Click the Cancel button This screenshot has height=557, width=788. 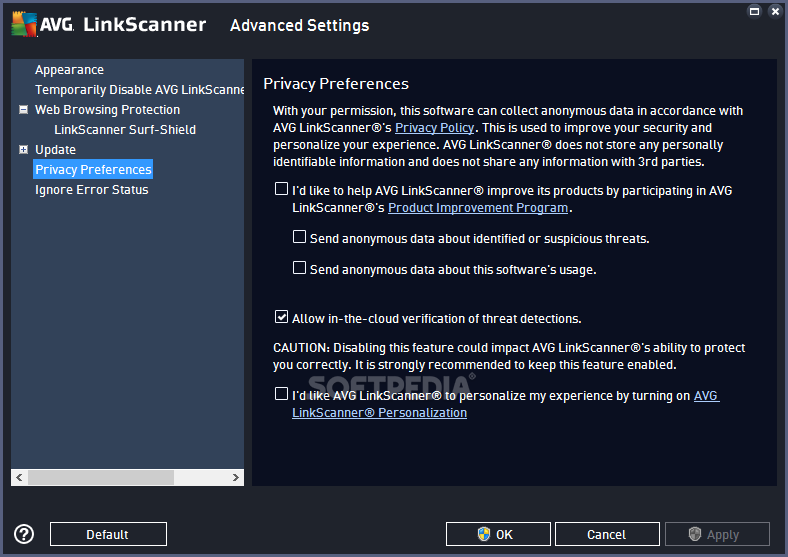607,534
